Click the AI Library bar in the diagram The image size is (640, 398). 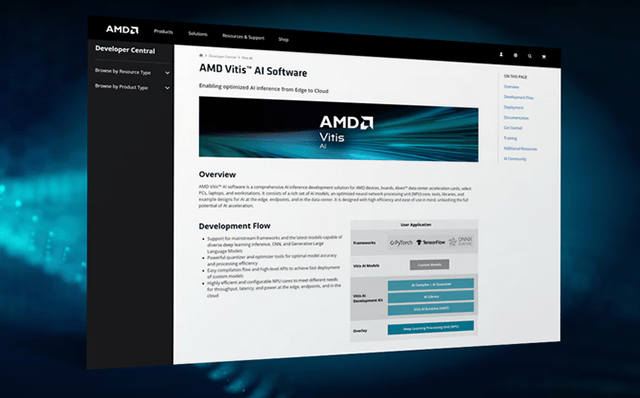[431, 296]
